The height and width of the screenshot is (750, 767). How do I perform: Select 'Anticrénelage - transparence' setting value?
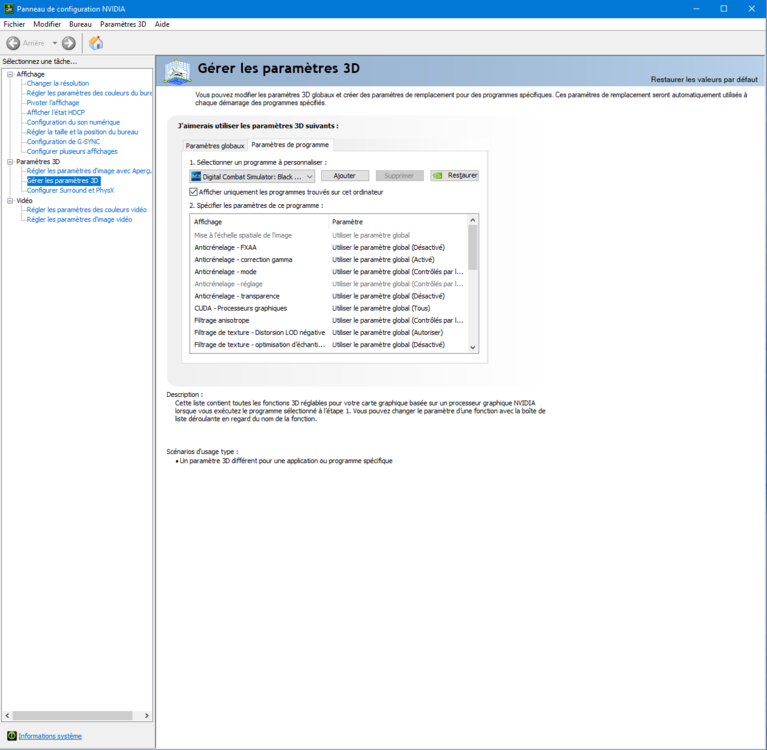tap(388, 296)
